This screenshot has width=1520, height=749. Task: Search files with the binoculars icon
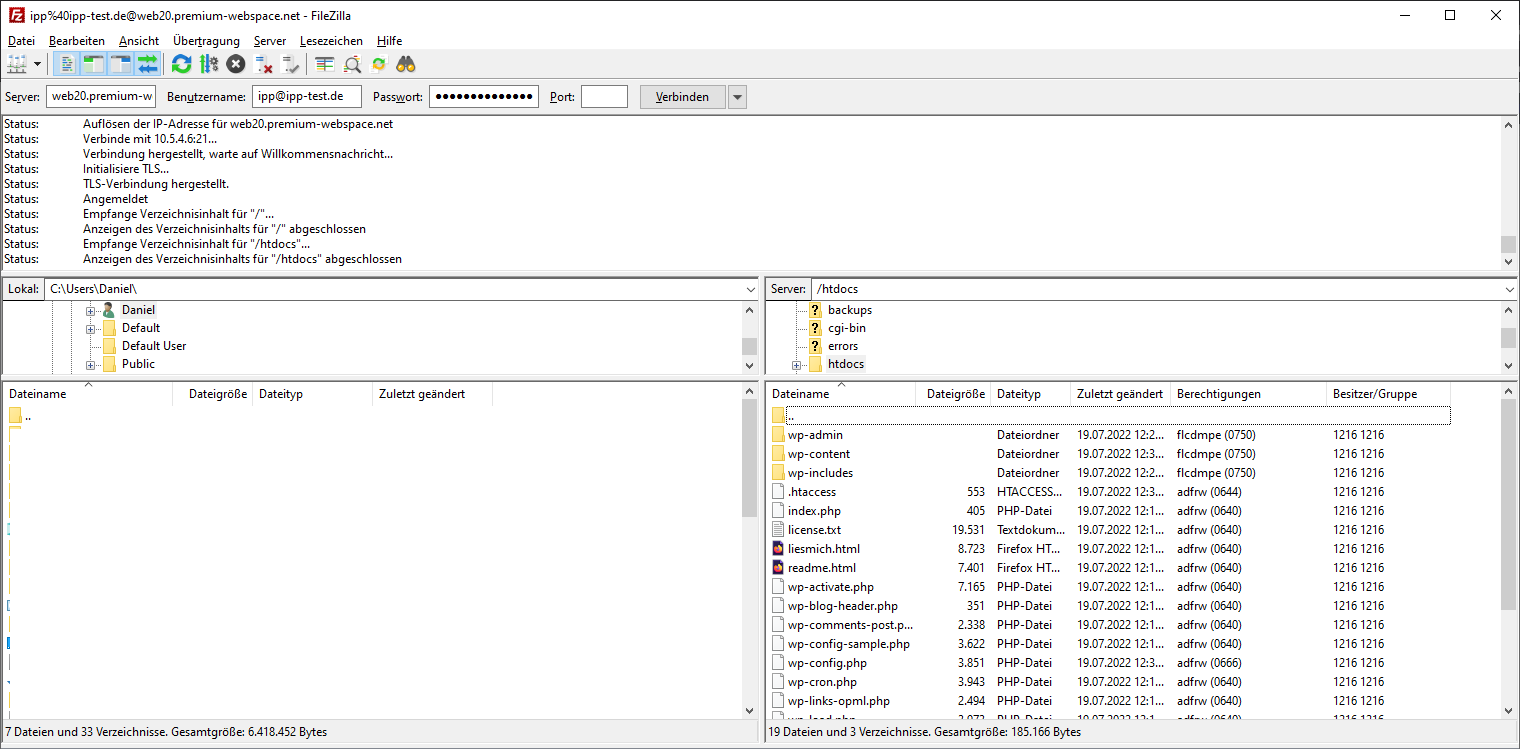(x=406, y=64)
